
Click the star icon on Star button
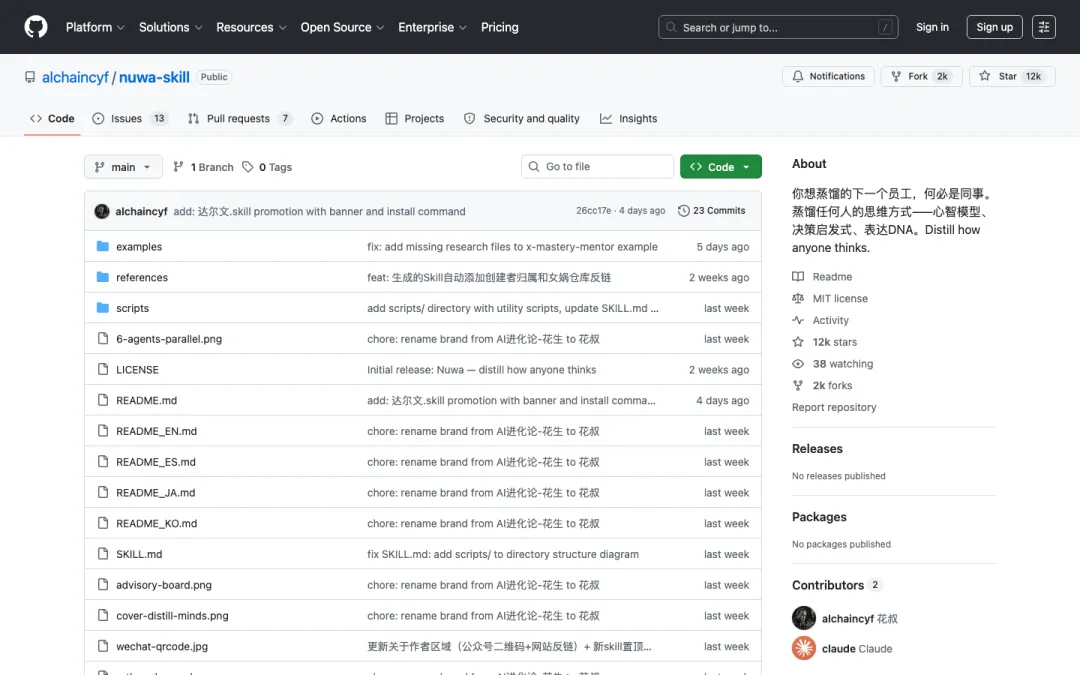click(985, 76)
